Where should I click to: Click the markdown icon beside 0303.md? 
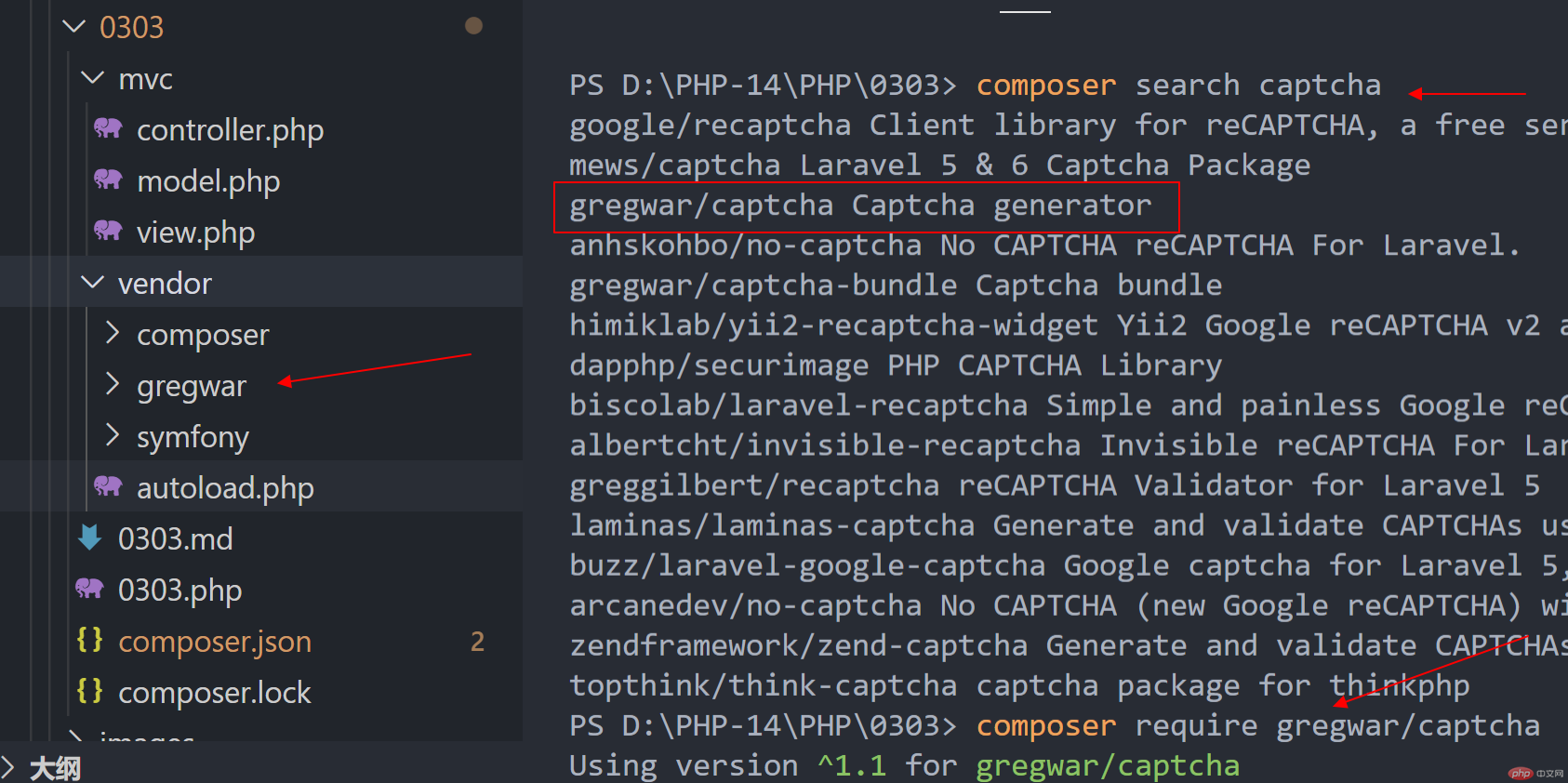click(90, 537)
